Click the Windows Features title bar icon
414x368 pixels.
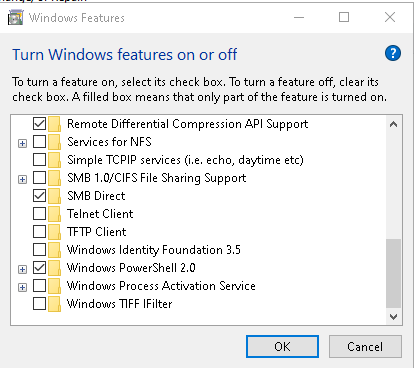16,18
